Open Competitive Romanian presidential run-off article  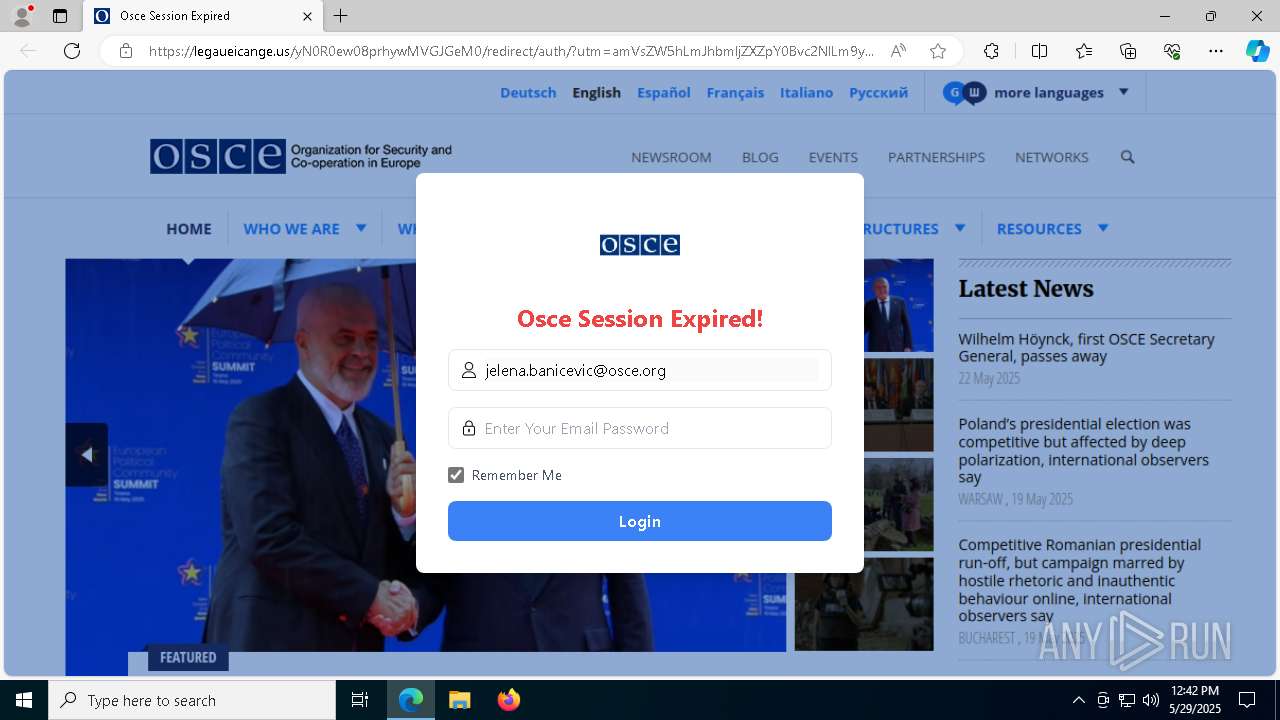(x=1080, y=580)
